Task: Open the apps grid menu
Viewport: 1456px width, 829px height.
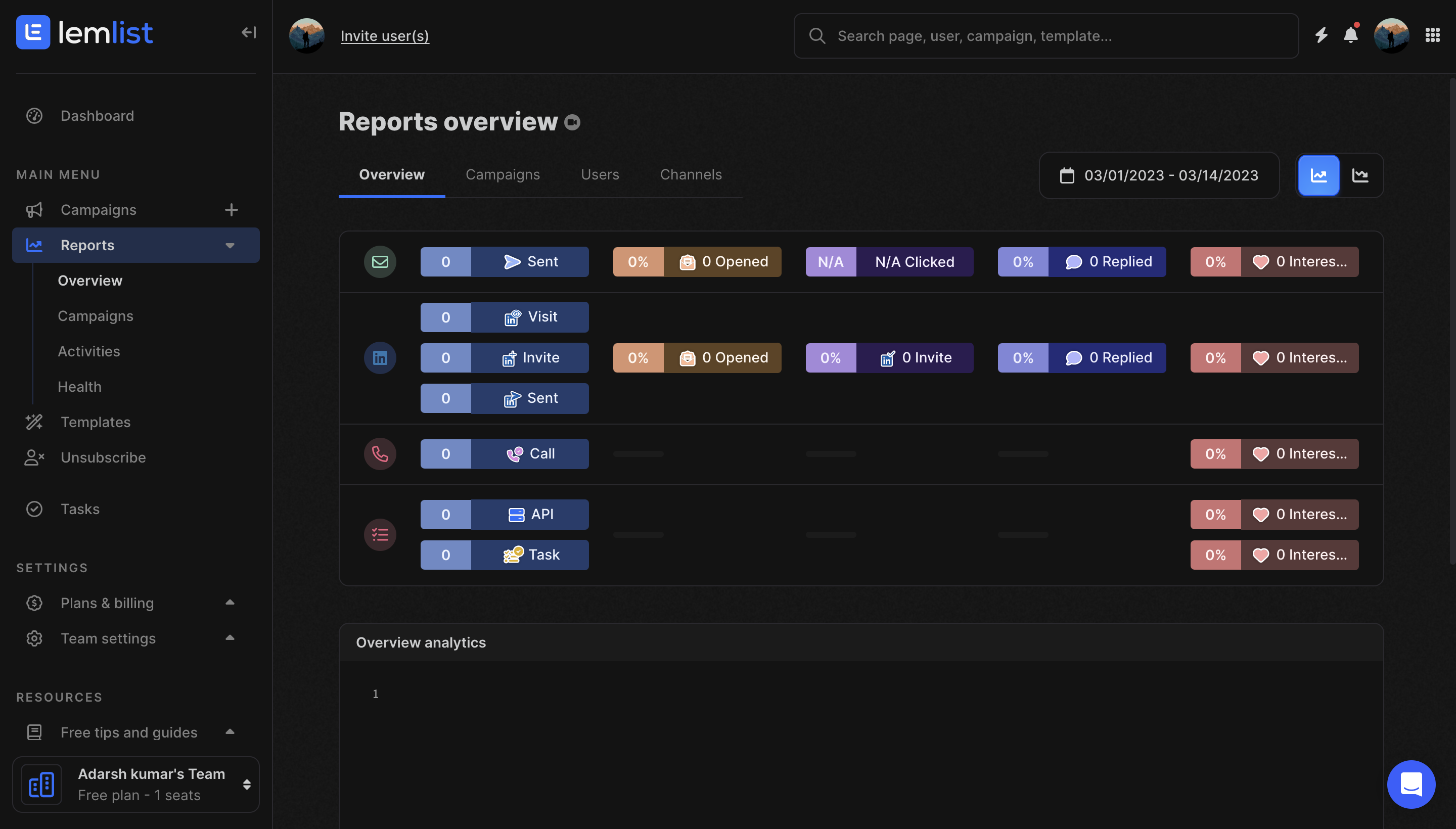Action: coord(1432,35)
